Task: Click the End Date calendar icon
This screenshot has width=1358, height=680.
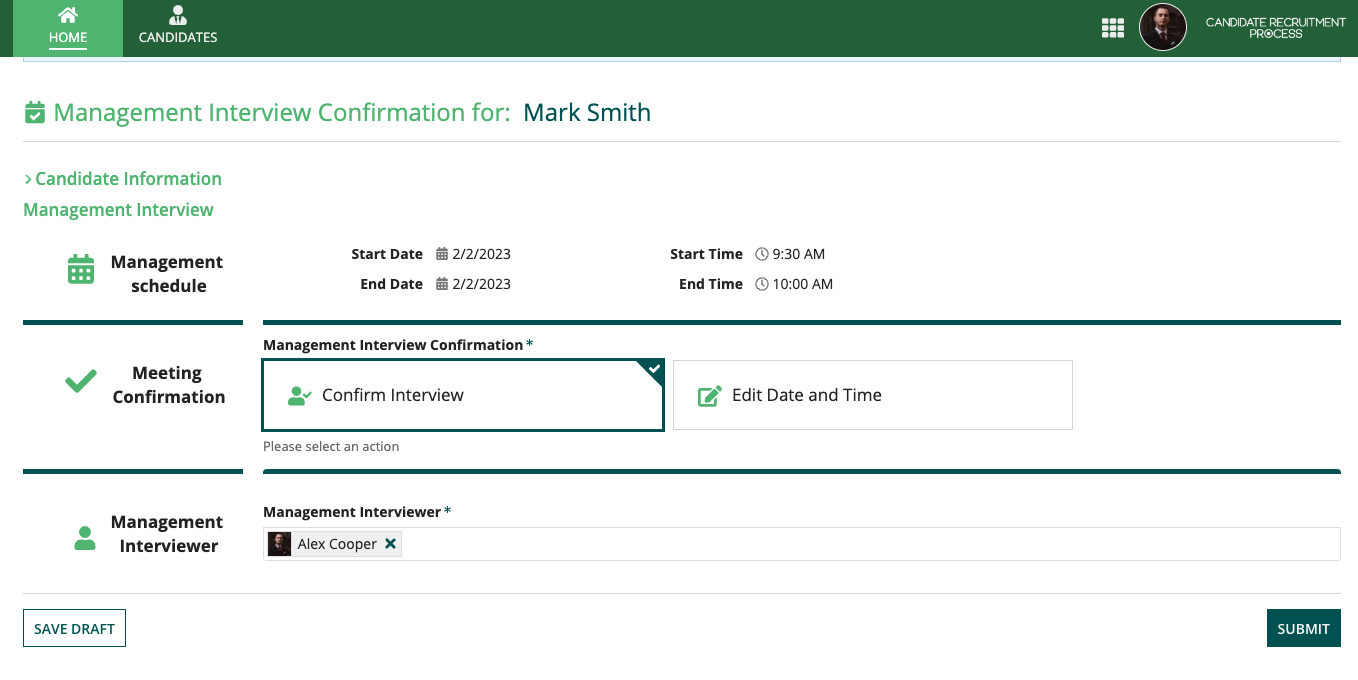Action: pyautogui.click(x=442, y=284)
